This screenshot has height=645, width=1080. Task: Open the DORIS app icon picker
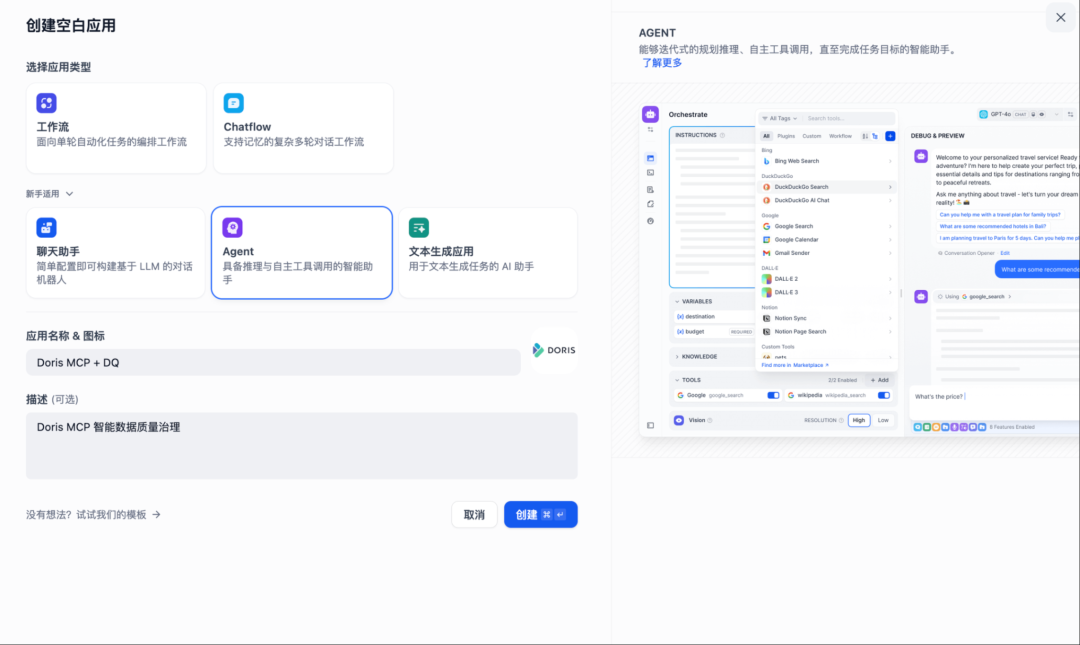pos(554,350)
